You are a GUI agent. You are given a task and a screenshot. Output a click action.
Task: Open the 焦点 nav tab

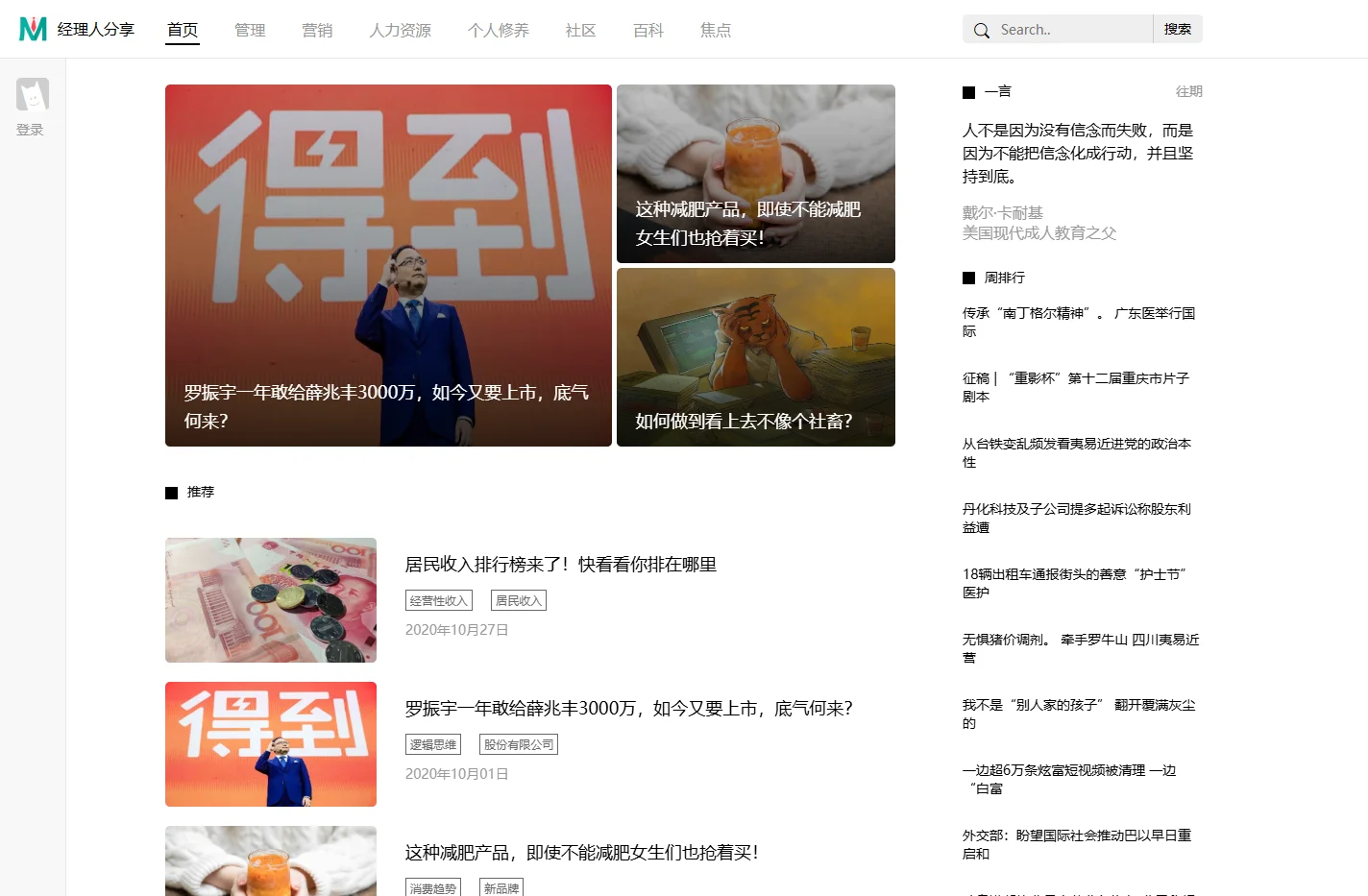click(x=716, y=30)
